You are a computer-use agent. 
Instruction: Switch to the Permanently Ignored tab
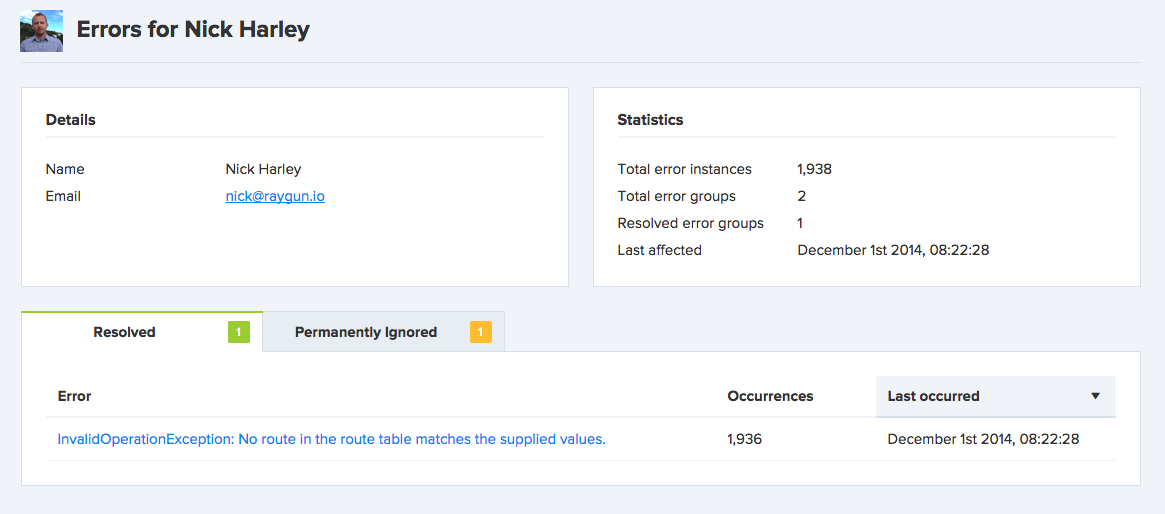coord(365,332)
